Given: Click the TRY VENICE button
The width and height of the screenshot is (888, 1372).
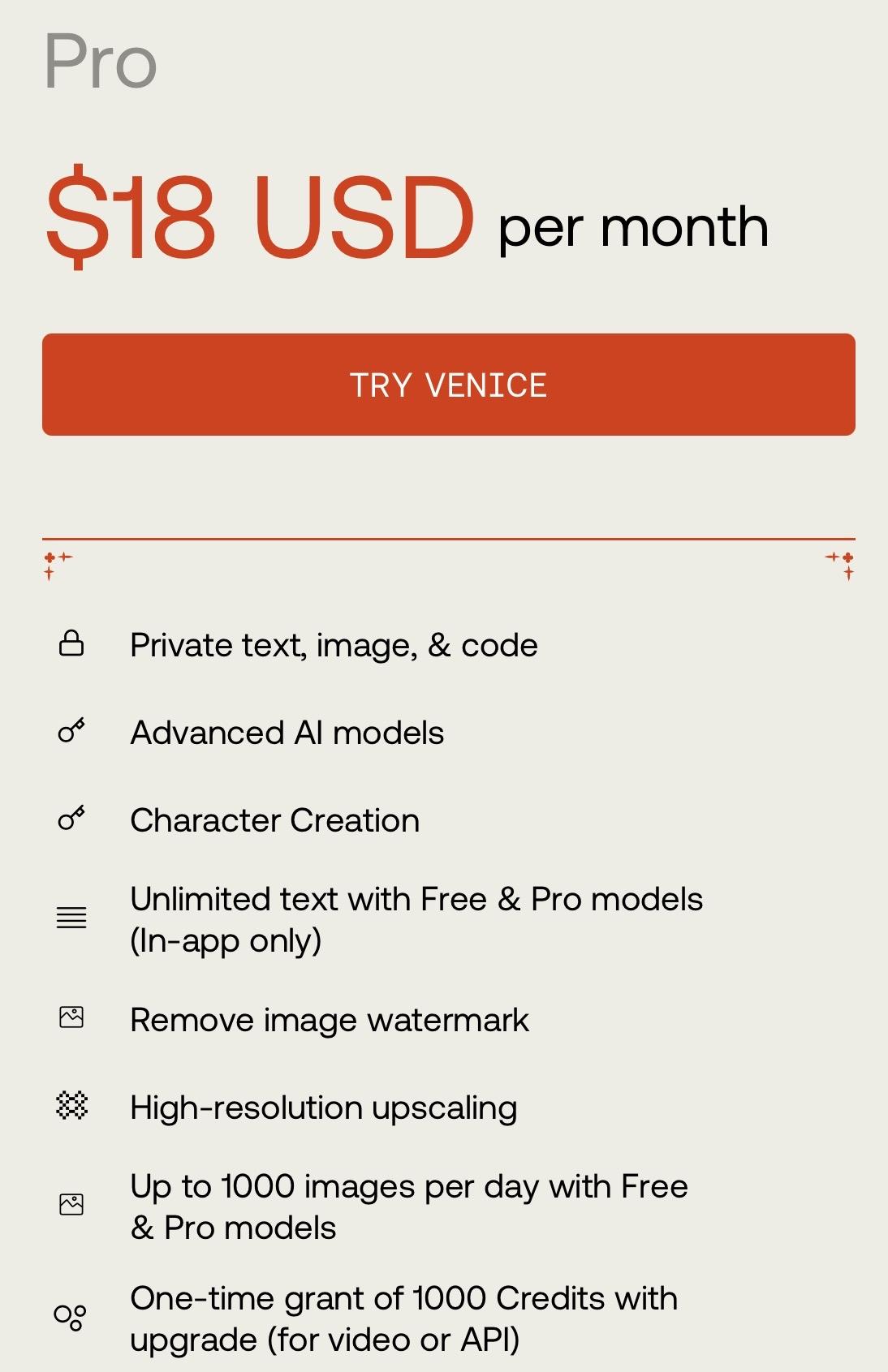Looking at the screenshot, I should 448,385.
